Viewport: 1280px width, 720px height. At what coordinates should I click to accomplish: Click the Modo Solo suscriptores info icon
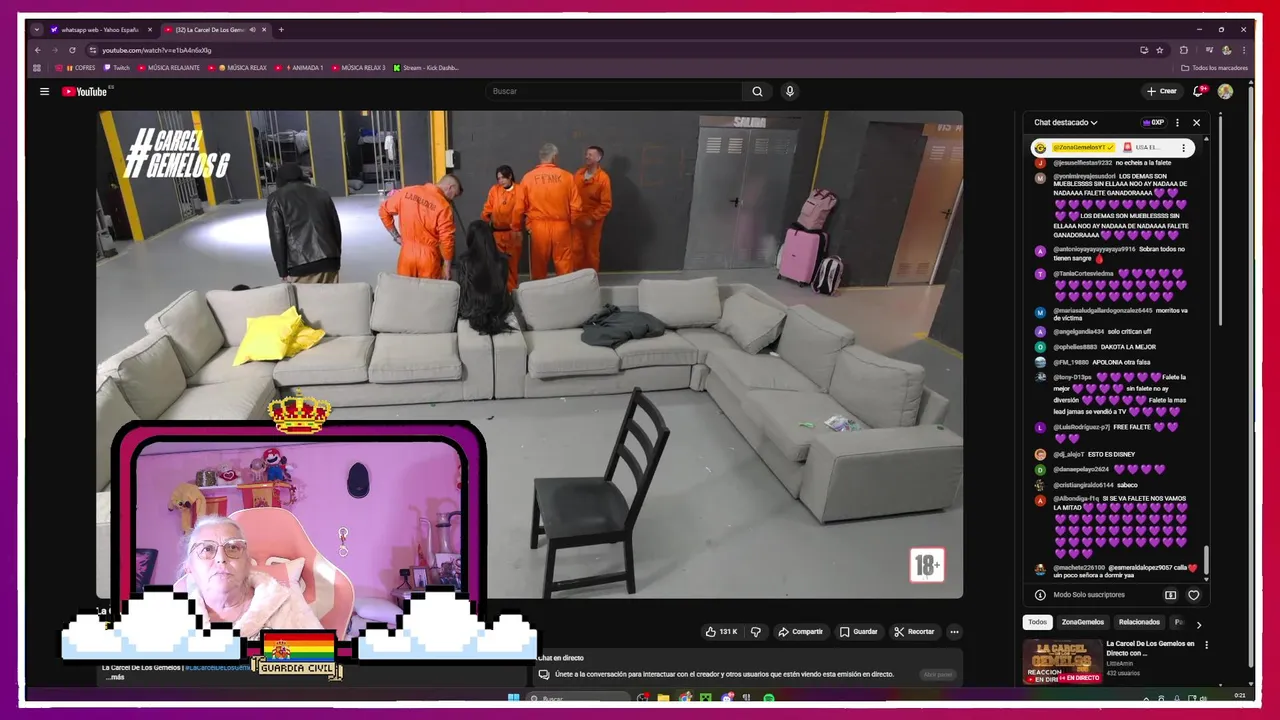[1040, 595]
